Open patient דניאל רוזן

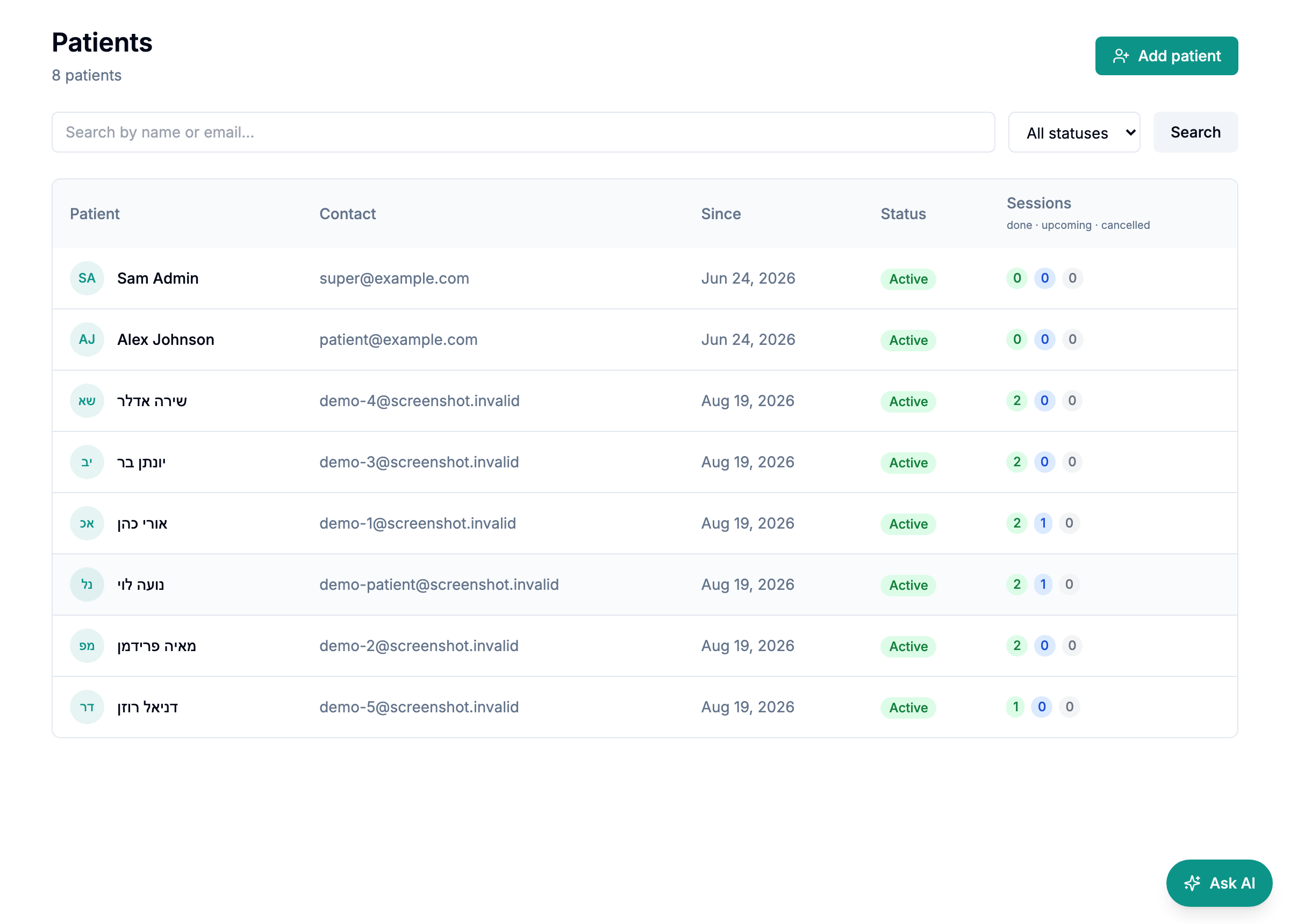[x=147, y=707]
